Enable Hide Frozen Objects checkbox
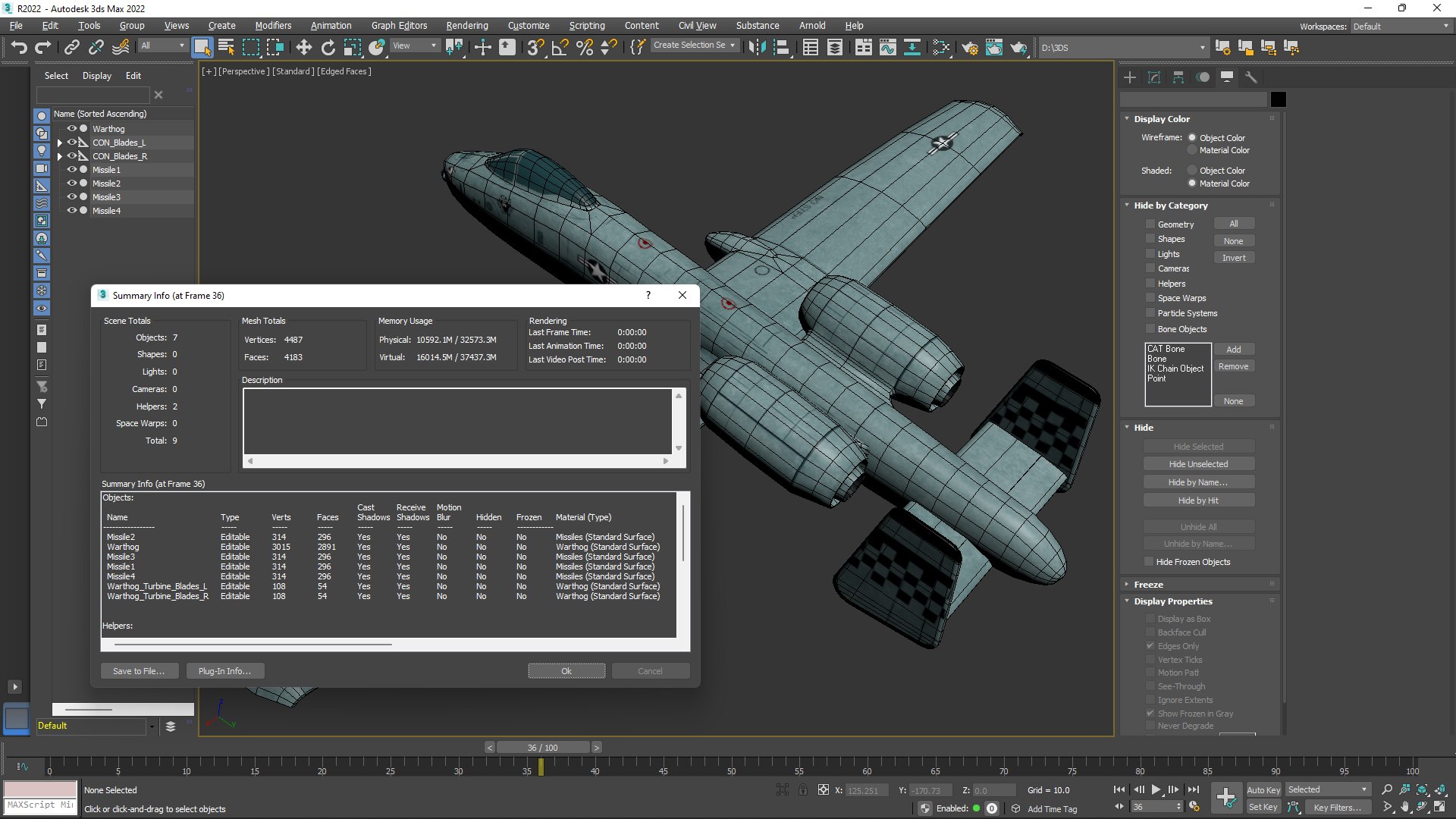 pos(1149,562)
